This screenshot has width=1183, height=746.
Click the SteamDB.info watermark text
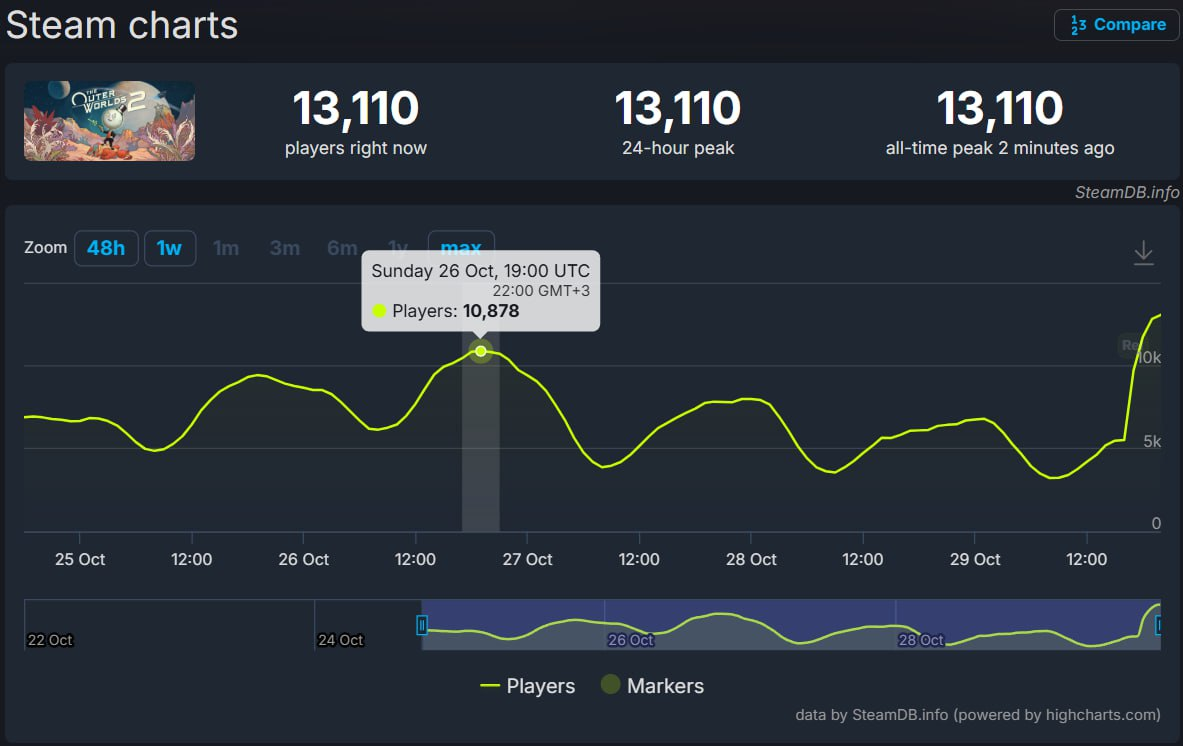point(1126,192)
